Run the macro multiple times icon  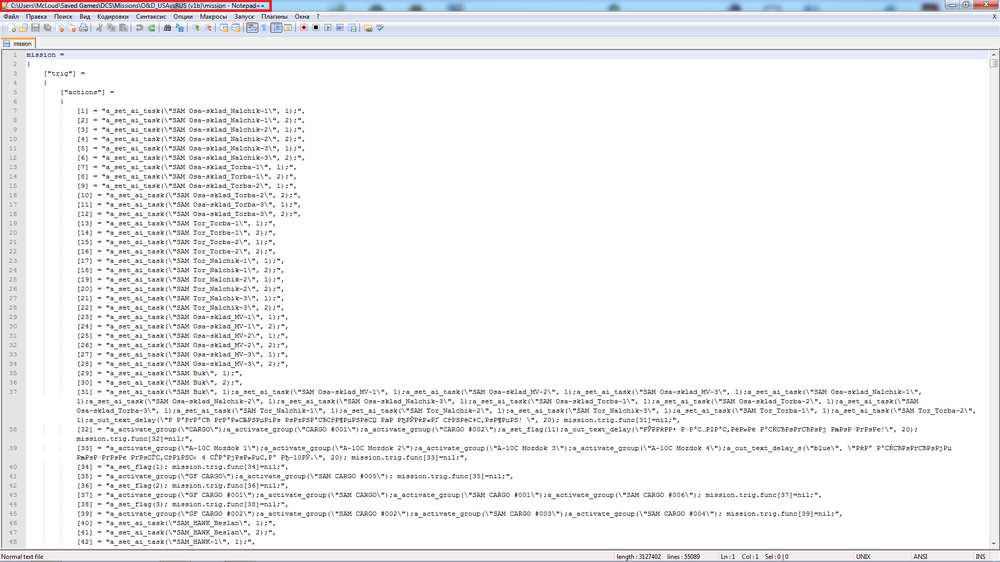pyautogui.click(x=340, y=28)
